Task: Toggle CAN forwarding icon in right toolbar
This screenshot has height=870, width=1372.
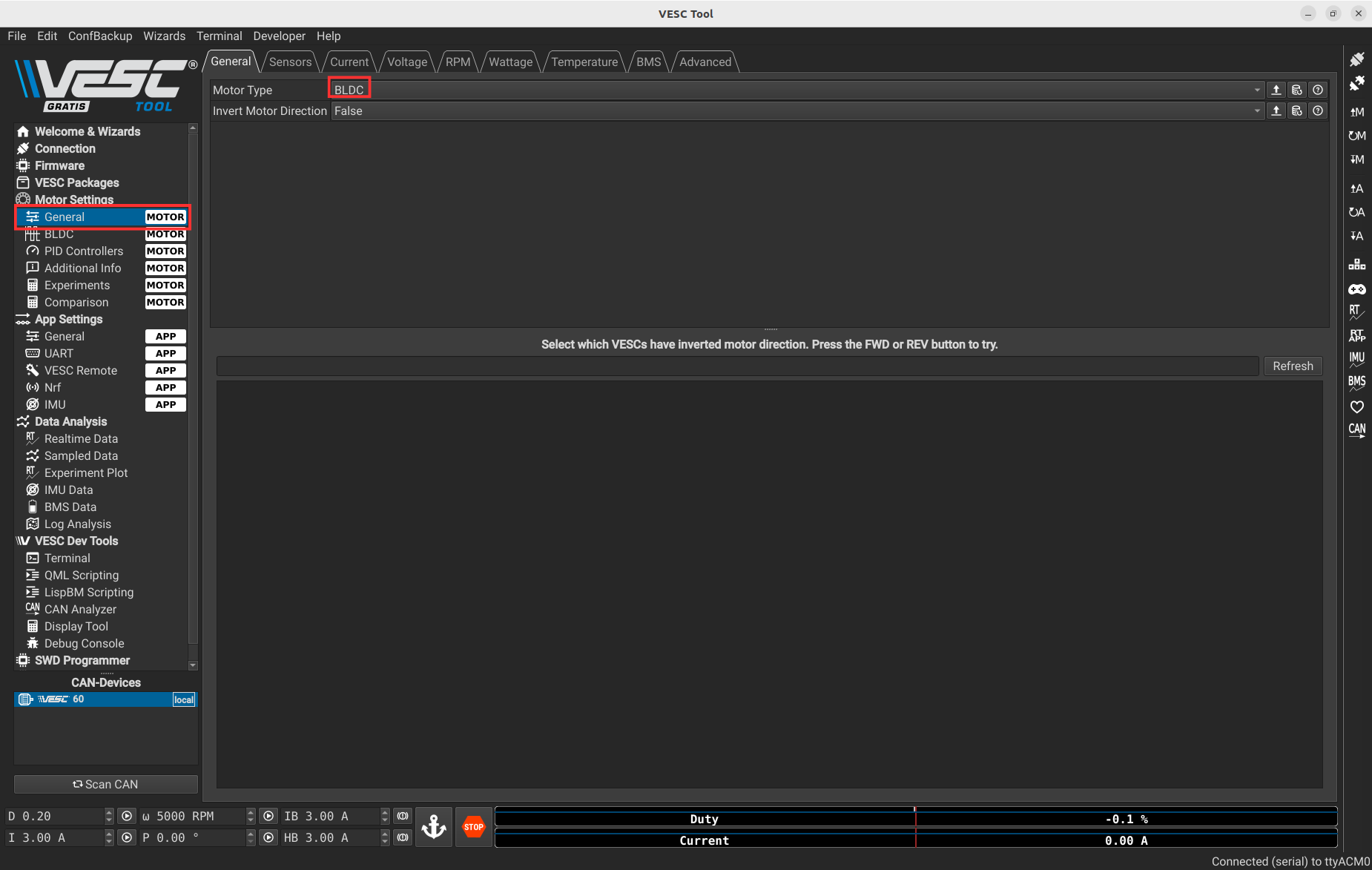Action: [x=1356, y=430]
